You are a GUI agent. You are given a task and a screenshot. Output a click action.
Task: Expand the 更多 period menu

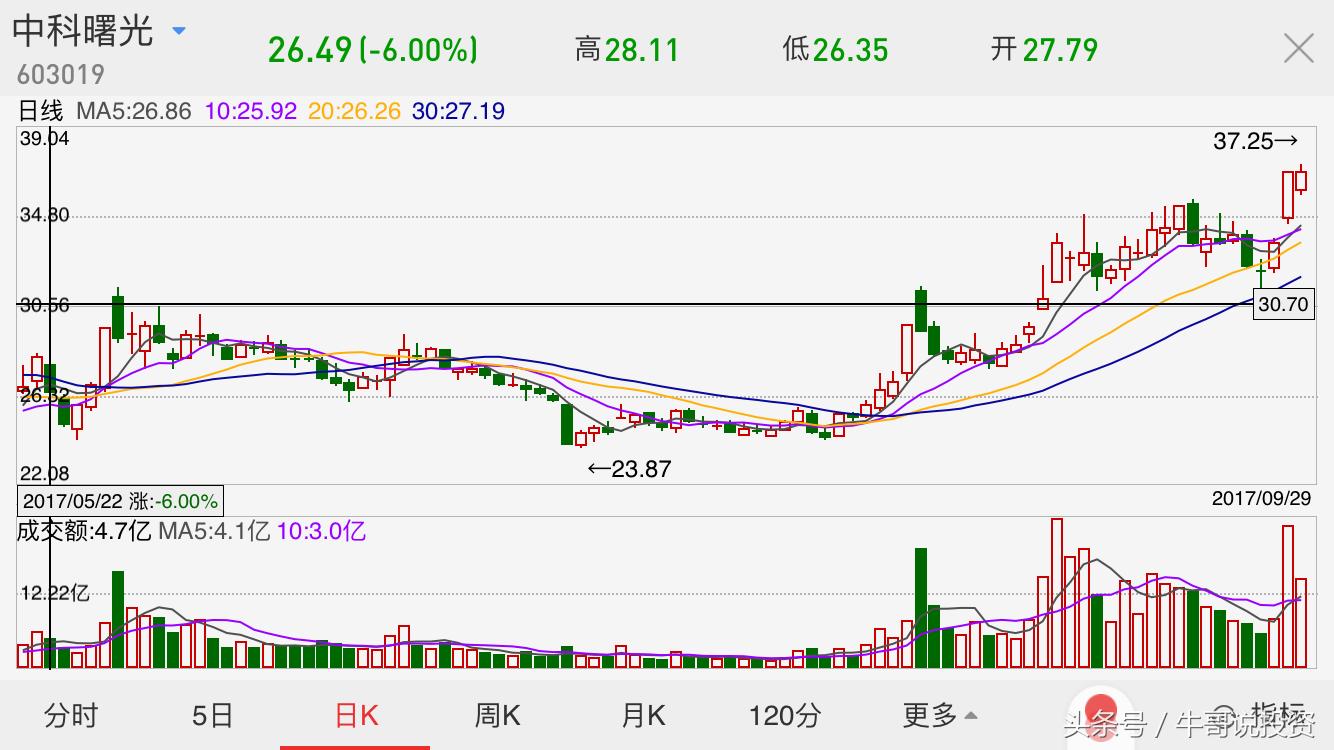coord(939,715)
